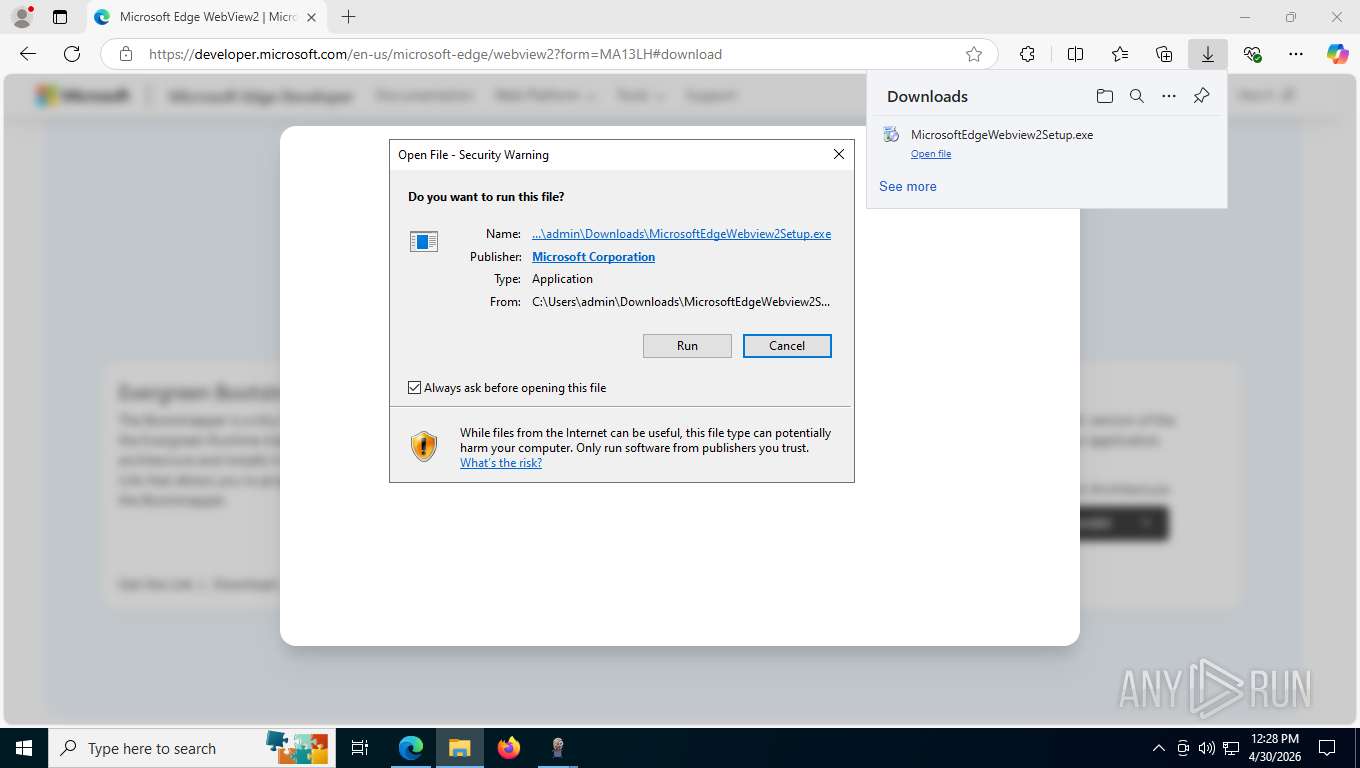This screenshot has height=768, width=1360.
Task: Open More options in Downloads panel
Action: tap(1169, 96)
